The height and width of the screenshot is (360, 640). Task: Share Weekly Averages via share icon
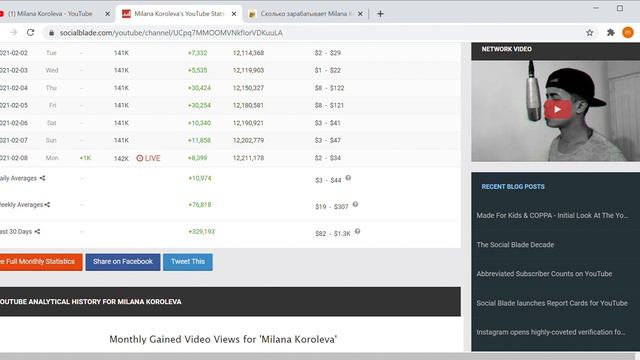[x=47, y=205]
